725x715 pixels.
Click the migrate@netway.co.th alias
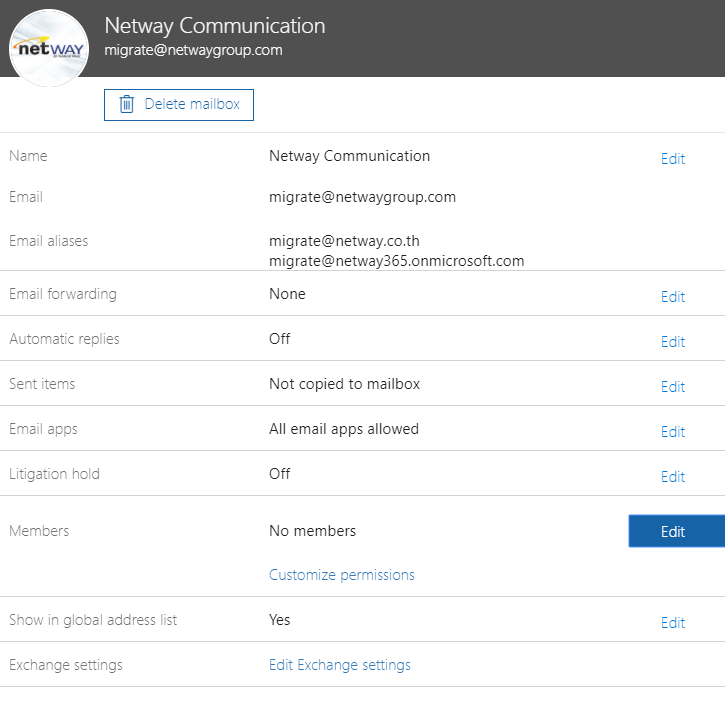pyautogui.click(x=344, y=241)
